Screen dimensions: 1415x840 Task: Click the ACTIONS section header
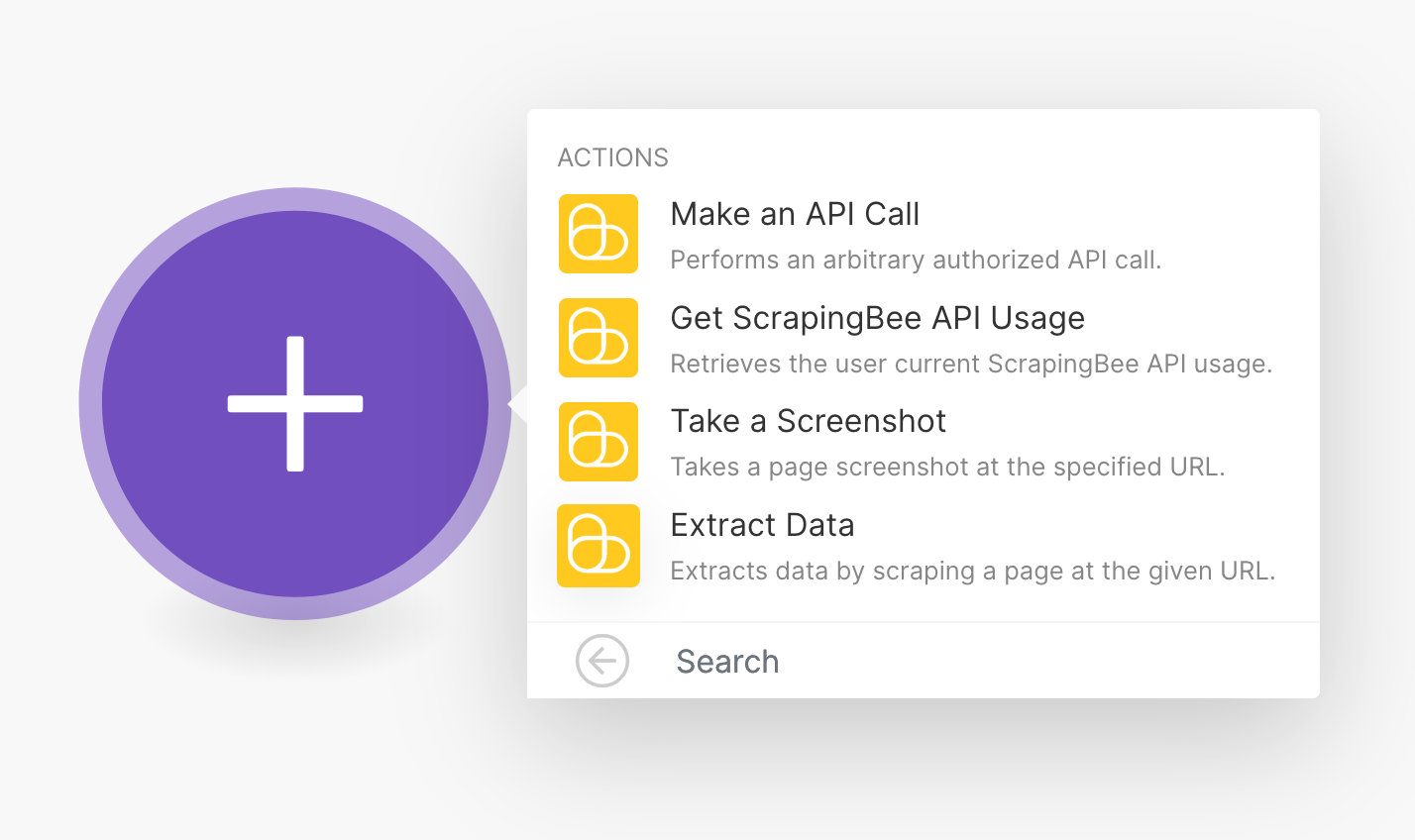(x=612, y=157)
